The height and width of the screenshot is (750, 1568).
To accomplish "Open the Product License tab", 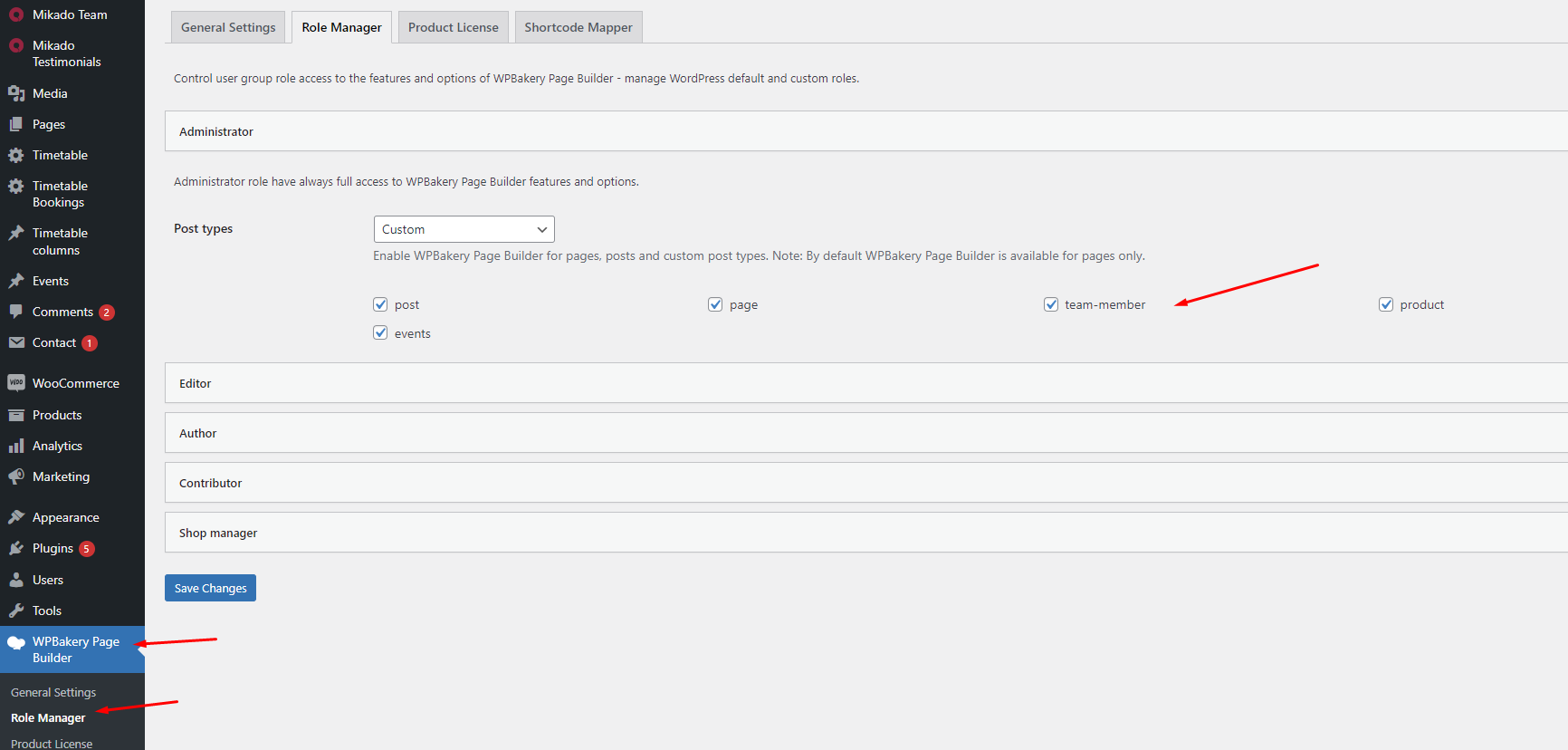I will point(454,27).
